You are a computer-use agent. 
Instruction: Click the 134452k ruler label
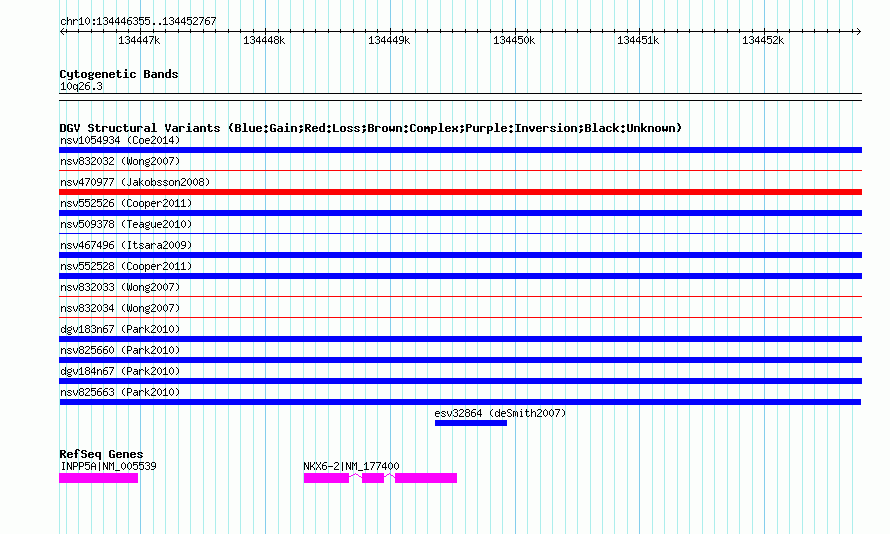pos(763,40)
